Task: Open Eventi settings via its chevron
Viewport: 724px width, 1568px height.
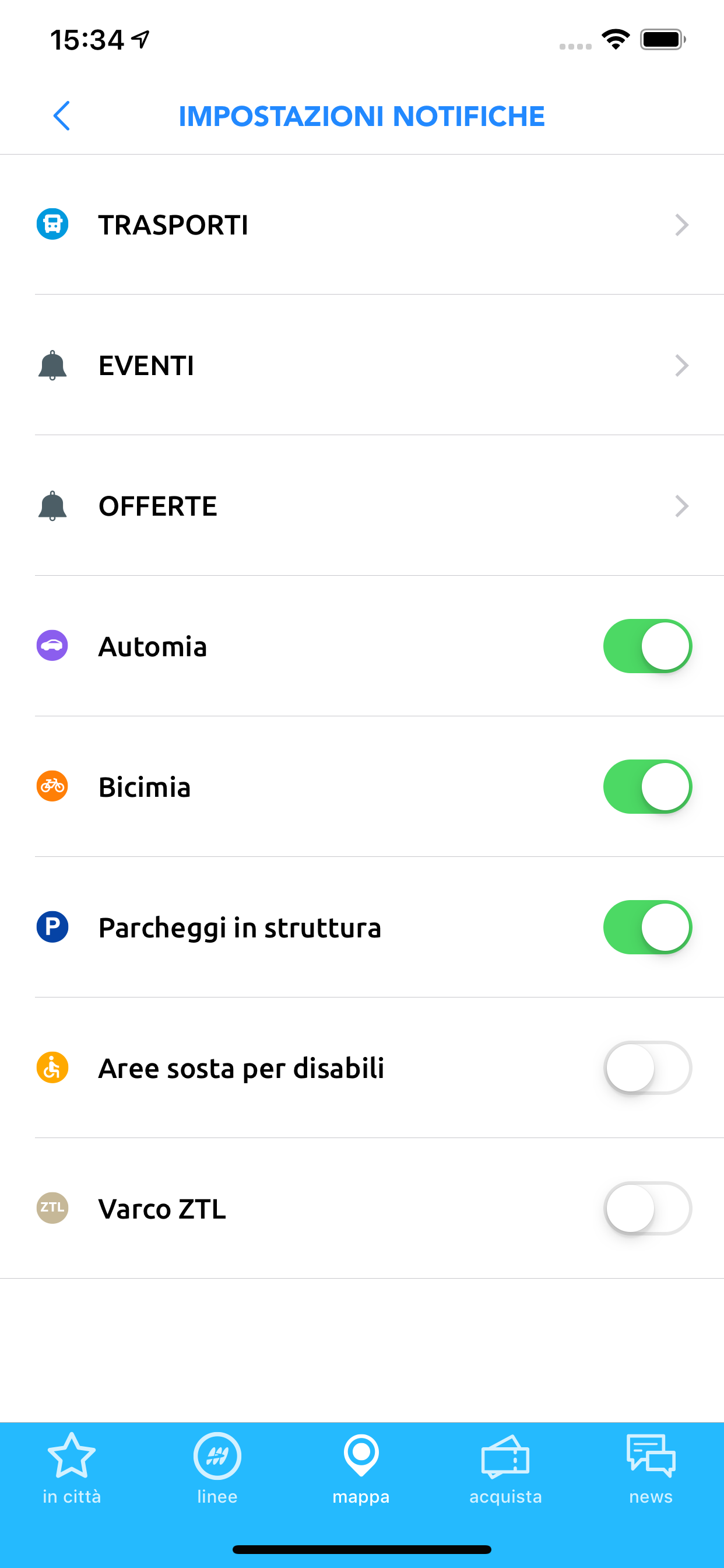Action: (x=681, y=366)
